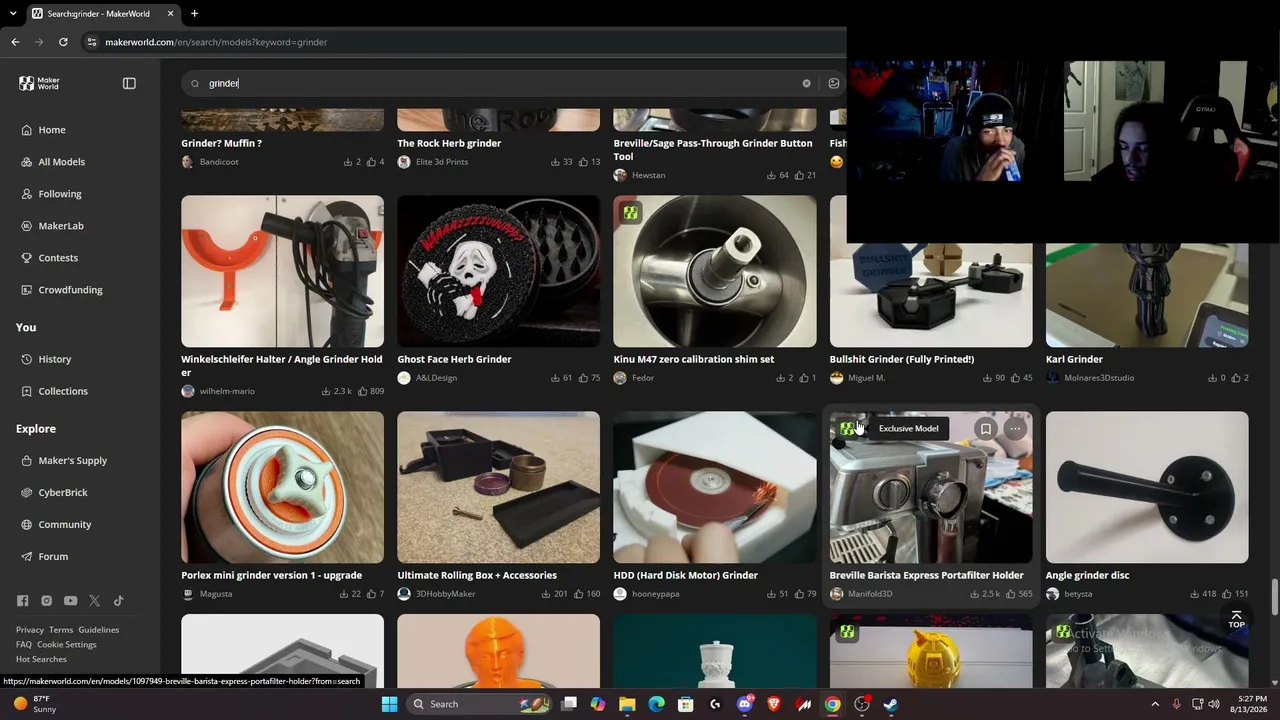Open the tab list dropdown arrow
1280x720 pixels.
pos(13,13)
